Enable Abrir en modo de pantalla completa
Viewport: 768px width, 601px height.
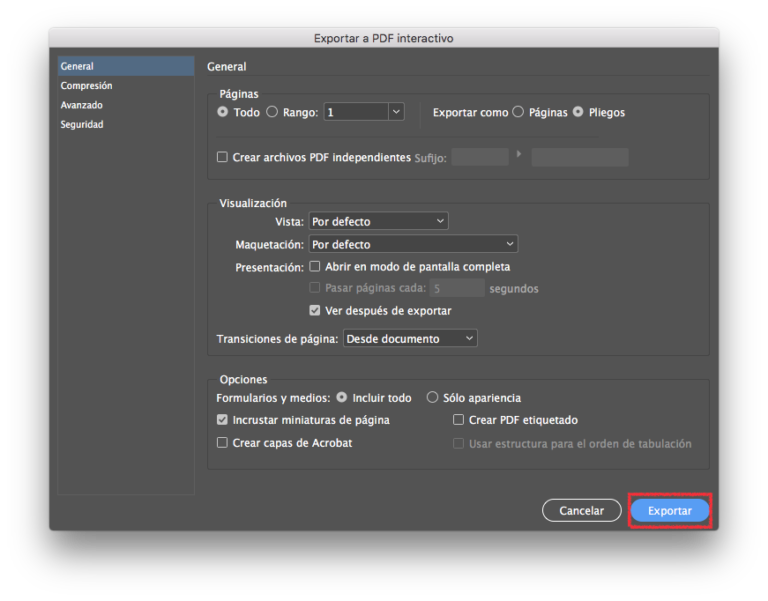click(314, 266)
